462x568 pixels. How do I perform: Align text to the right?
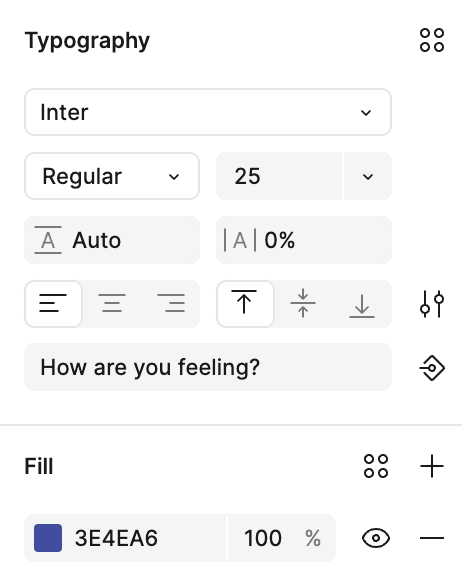[171, 304]
